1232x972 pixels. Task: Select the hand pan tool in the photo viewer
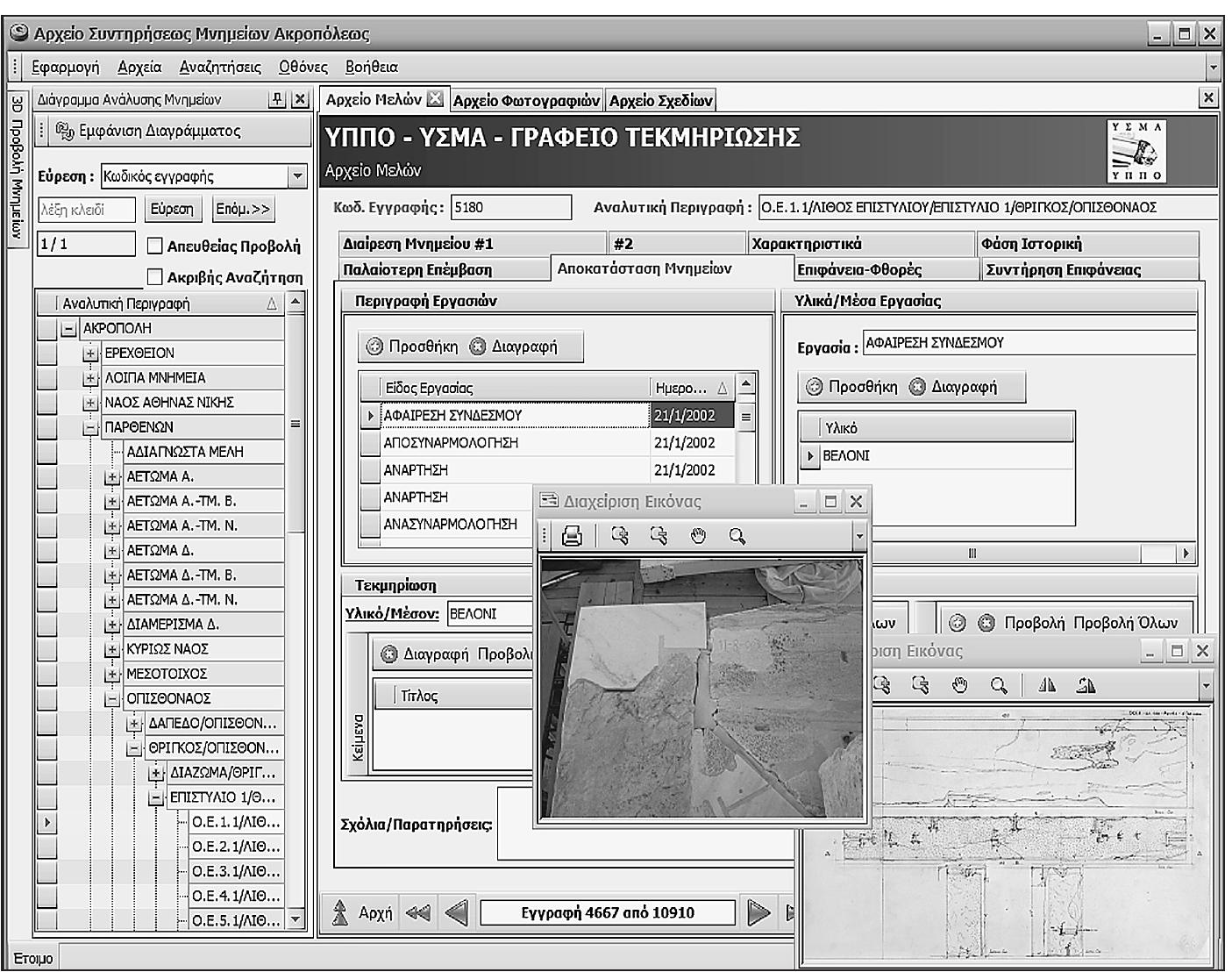(x=698, y=536)
